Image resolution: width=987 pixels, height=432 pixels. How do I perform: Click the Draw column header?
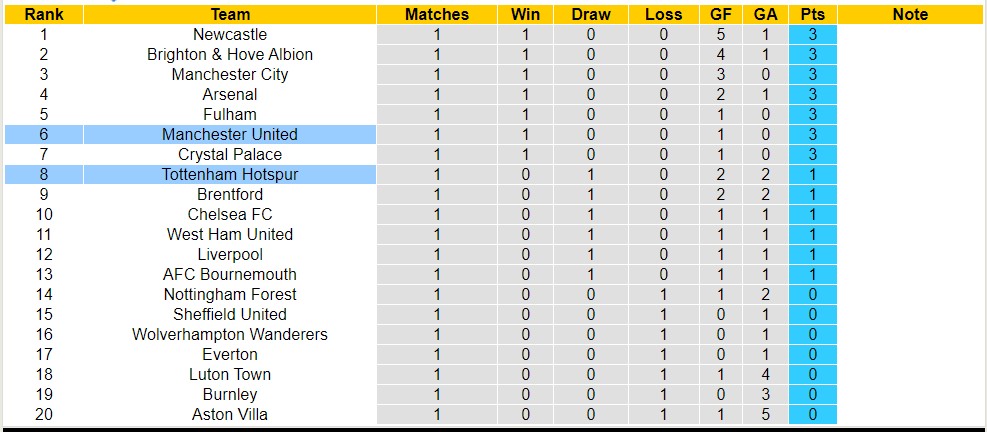pyautogui.click(x=590, y=14)
